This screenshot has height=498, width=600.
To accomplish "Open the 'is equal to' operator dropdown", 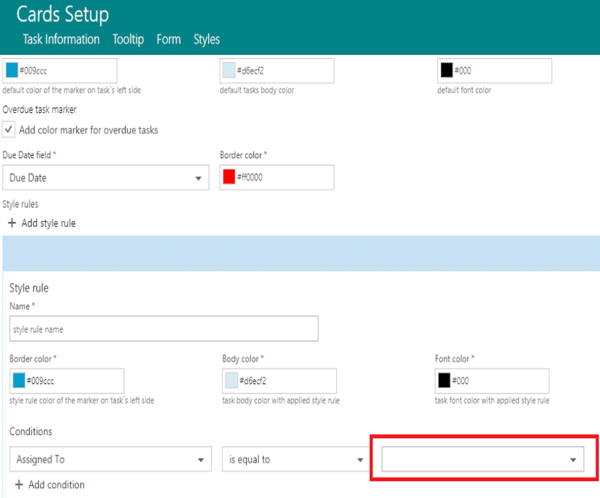I will tap(296, 459).
